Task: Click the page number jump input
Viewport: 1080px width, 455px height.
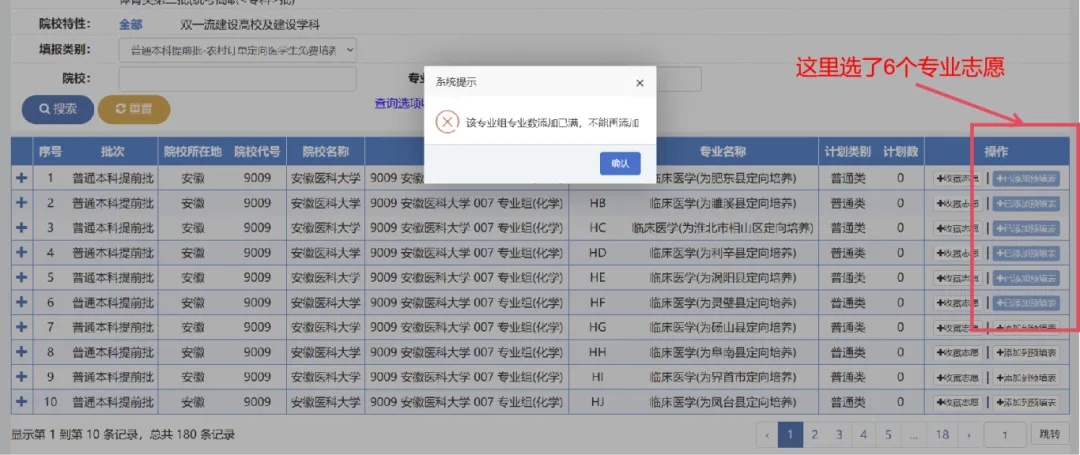Action: point(1005,434)
